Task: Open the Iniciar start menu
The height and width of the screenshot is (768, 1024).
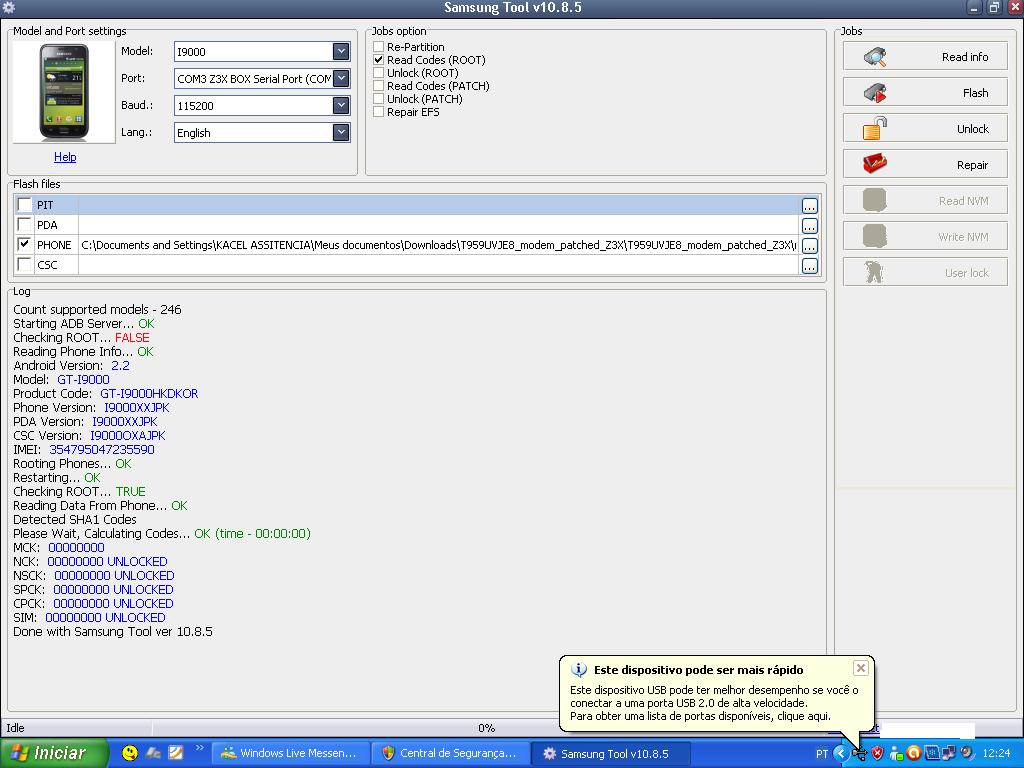Action: pyautogui.click(x=54, y=753)
